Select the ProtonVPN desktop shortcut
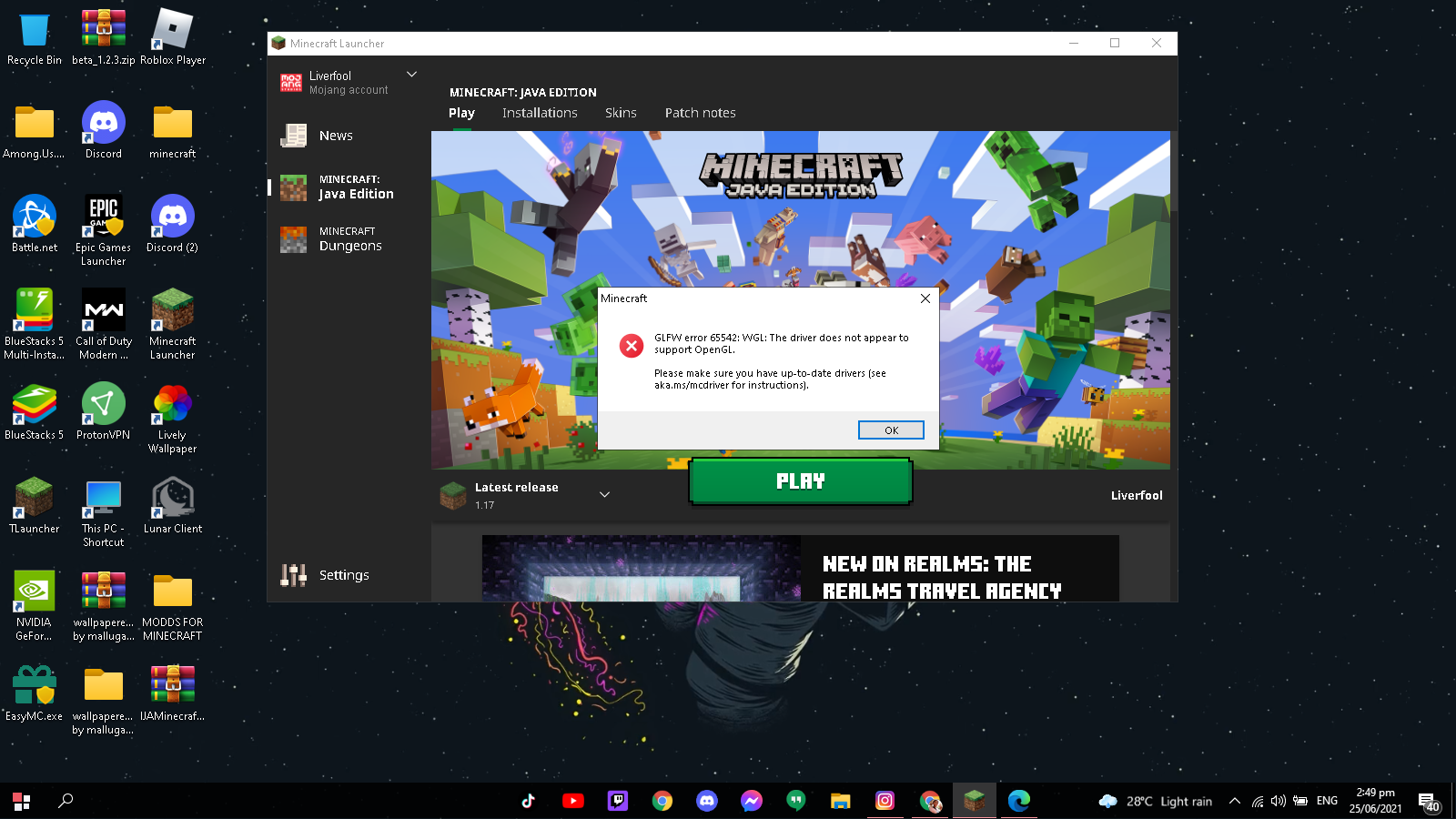 104,412
